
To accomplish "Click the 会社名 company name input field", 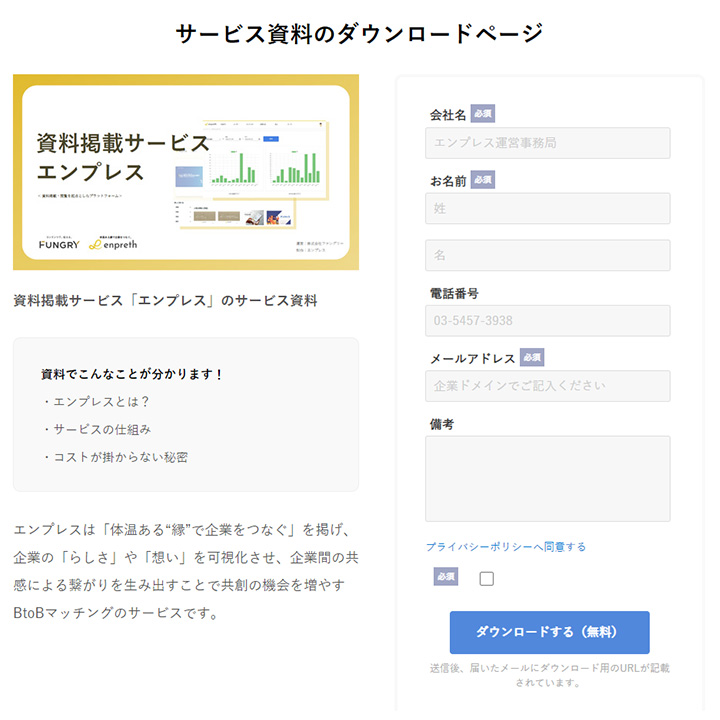I will pyautogui.click(x=547, y=143).
